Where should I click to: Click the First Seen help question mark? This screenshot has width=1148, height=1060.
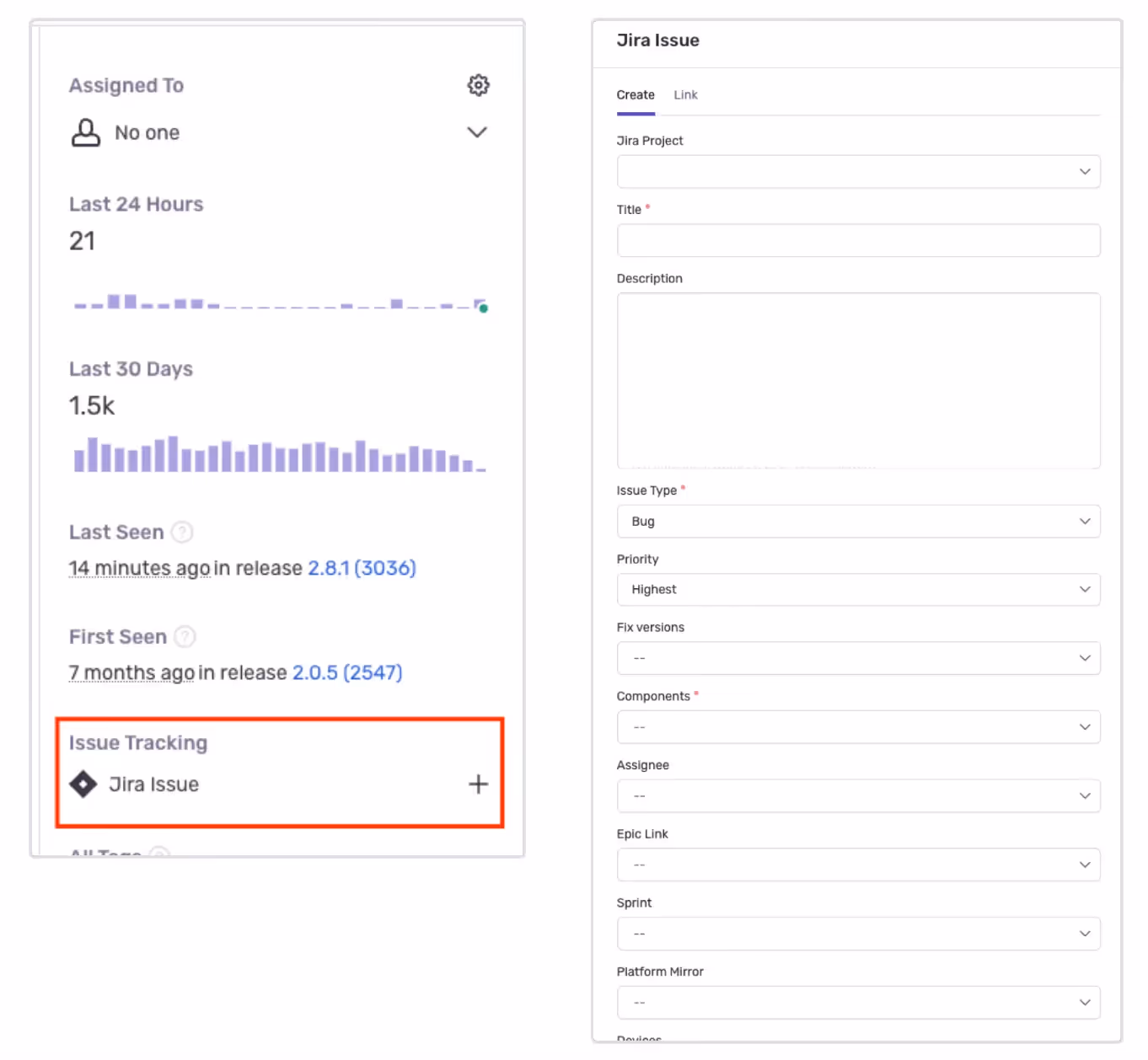click(185, 637)
